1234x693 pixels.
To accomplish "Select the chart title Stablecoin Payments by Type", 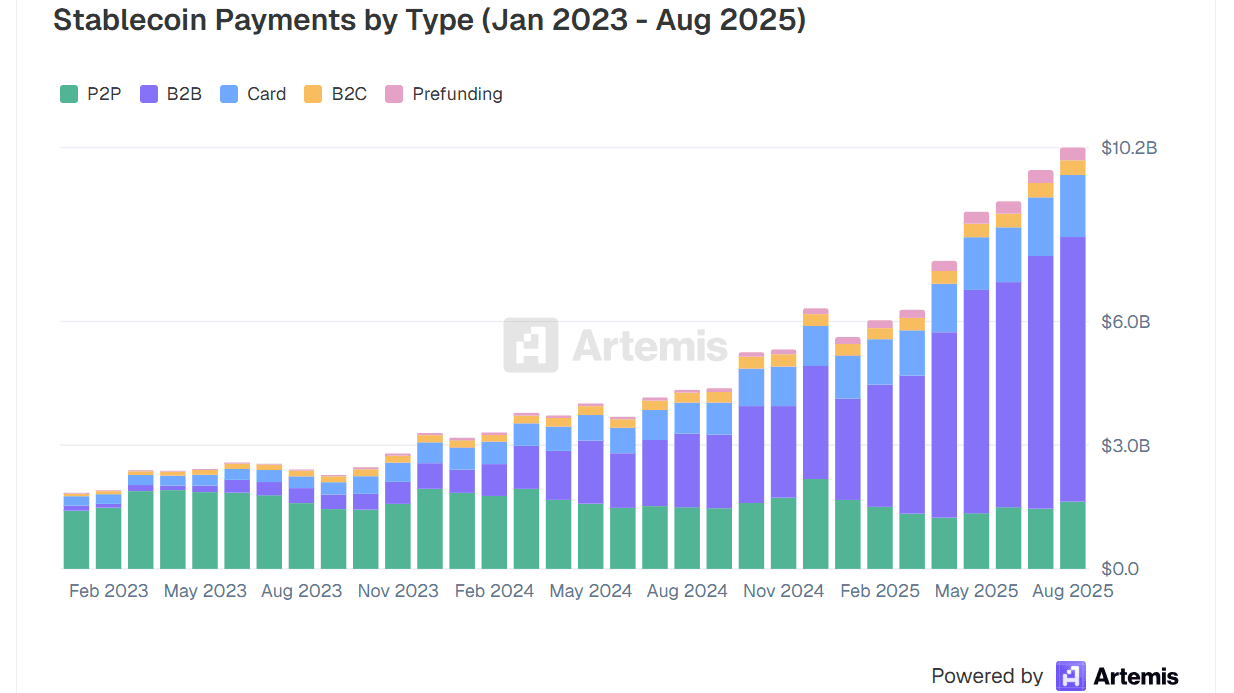I will pyautogui.click(x=429, y=21).
